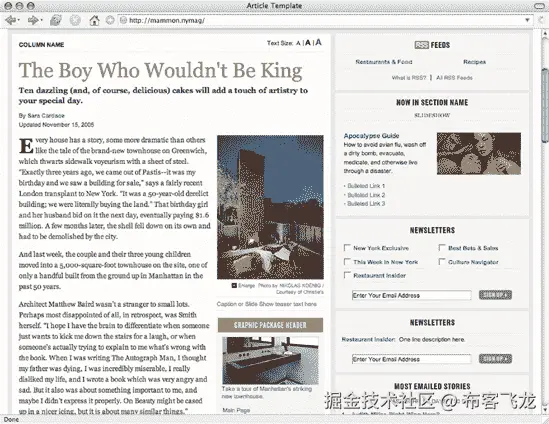Open Bulleted Link 2

point(366,195)
